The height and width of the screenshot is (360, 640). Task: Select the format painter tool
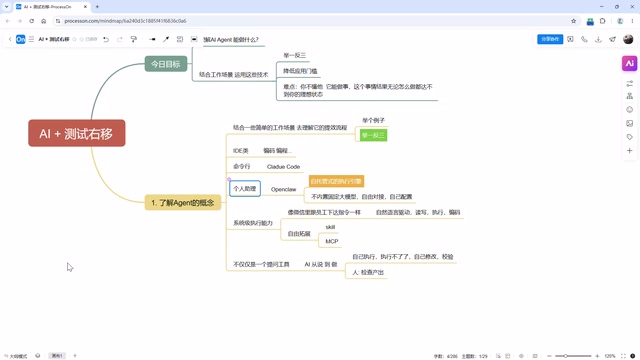tap(133, 39)
